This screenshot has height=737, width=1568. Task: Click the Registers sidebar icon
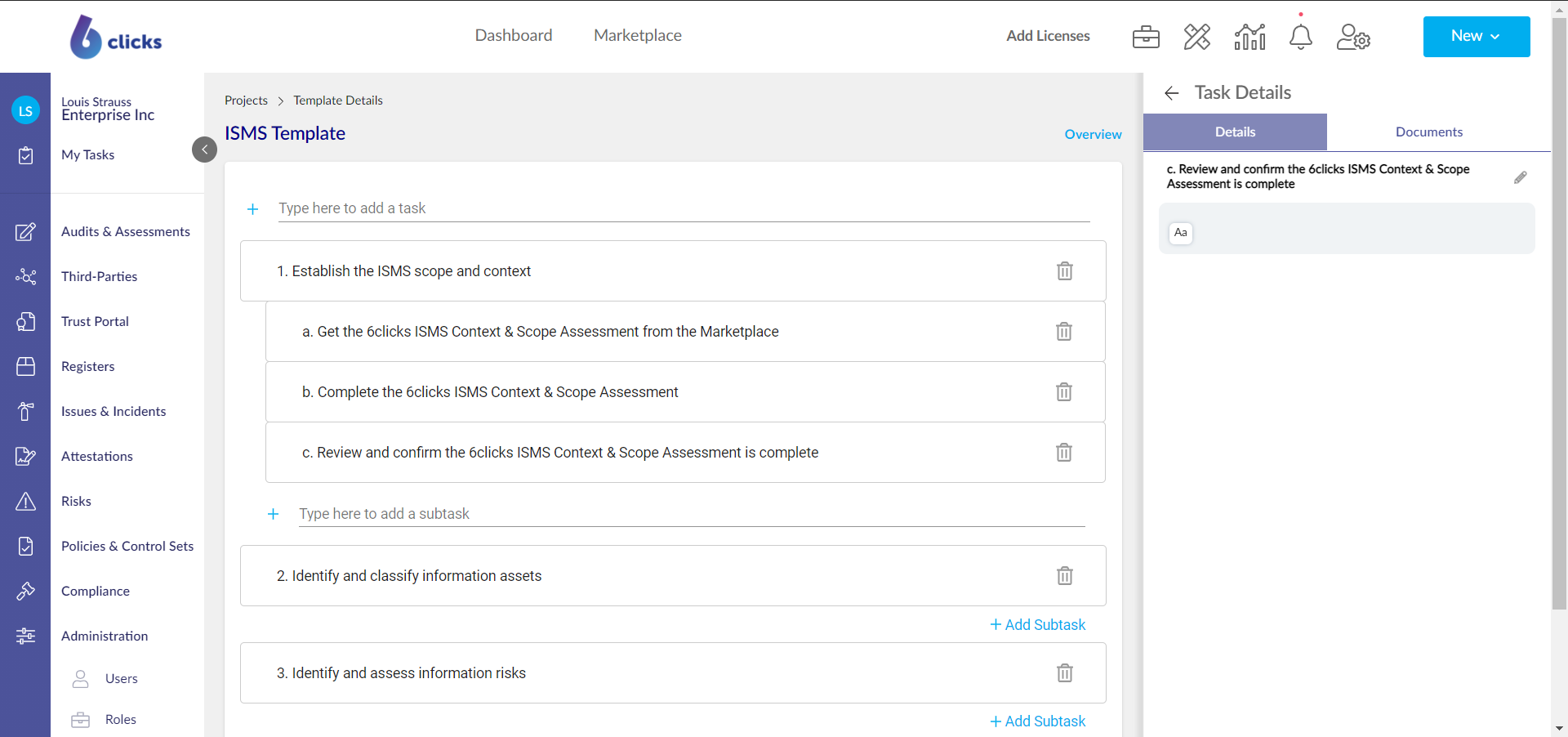(25, 367)
